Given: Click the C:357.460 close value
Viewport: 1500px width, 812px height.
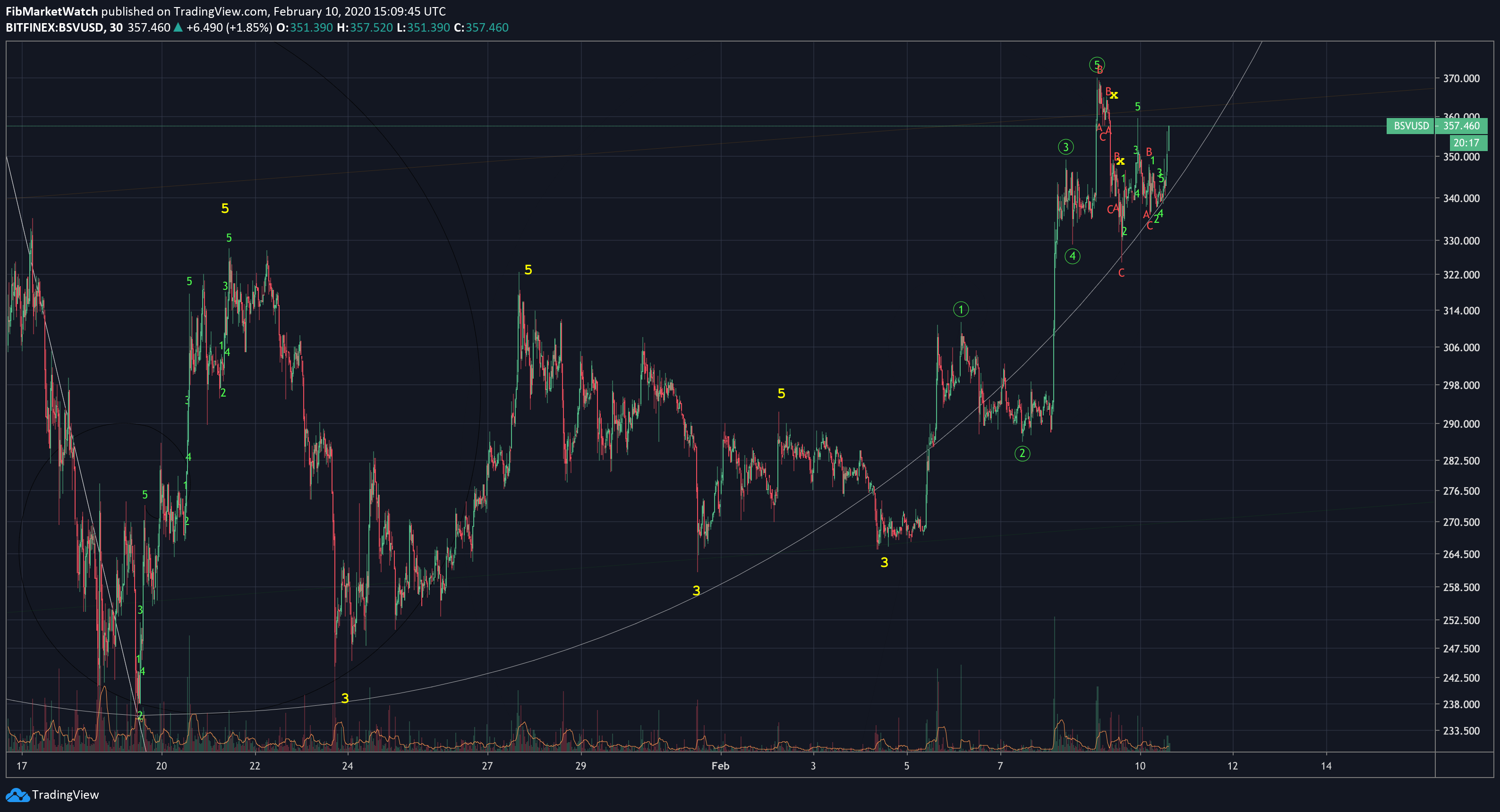Looking at the screenshot, I should click(x=481, y=27).
